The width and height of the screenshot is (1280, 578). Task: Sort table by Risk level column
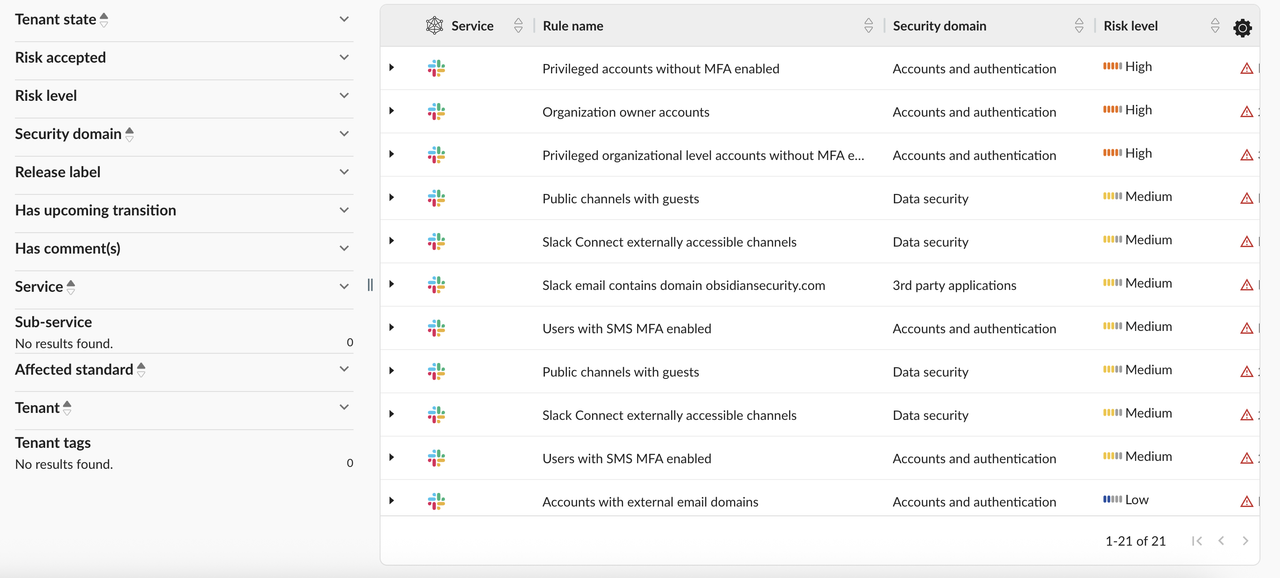tap(1214, 26)
